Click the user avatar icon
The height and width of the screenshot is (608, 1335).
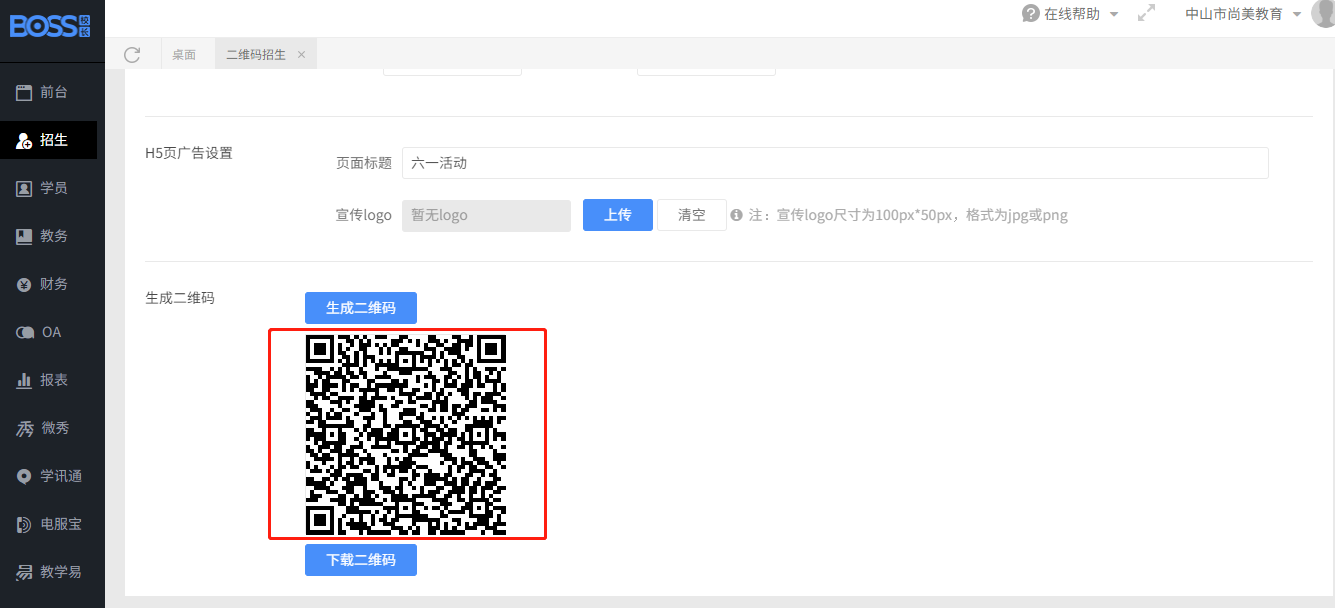point(1323,14)
